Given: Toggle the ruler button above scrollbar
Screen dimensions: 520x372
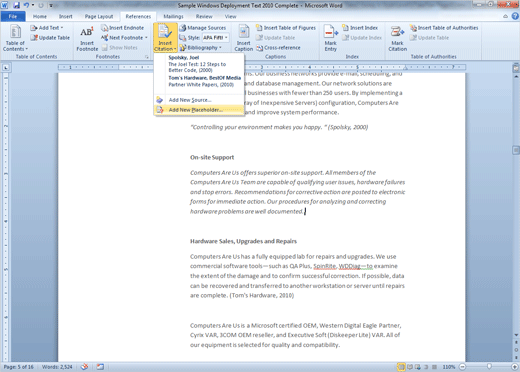Looking at the screenshot, I should pos(516,68).
